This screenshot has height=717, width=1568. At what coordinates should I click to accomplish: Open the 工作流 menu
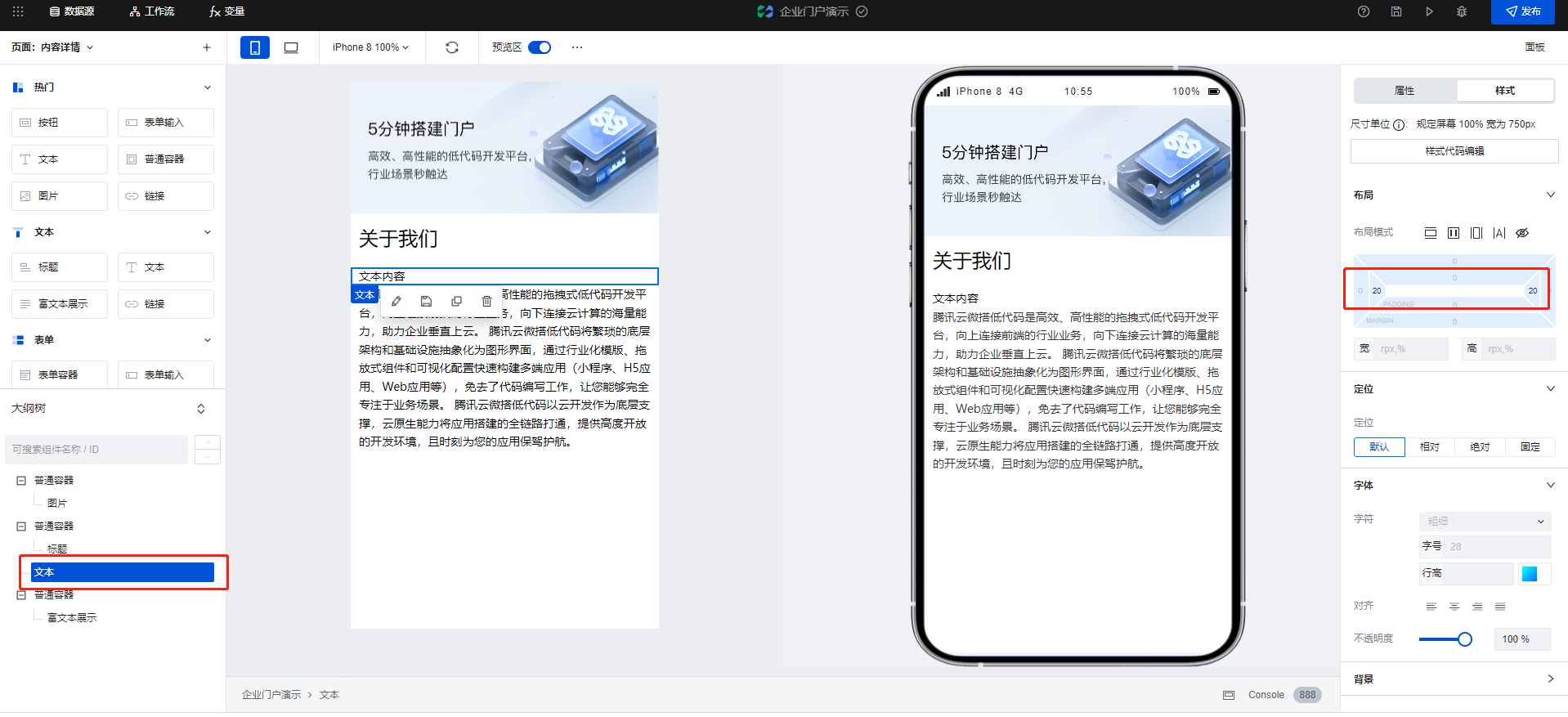[x=152, y=11]
